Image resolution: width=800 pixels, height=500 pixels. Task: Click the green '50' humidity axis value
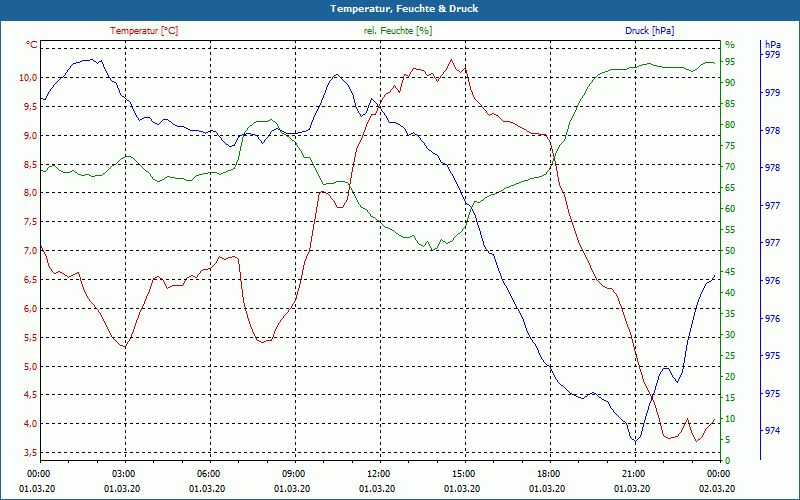[730, 251]
